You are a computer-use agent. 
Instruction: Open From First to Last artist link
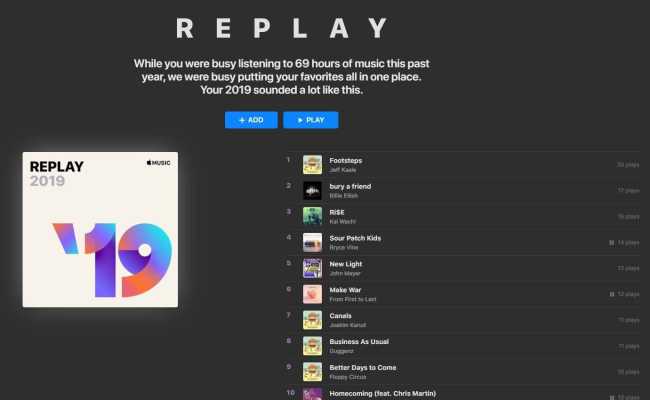click(x=353, y=299)
